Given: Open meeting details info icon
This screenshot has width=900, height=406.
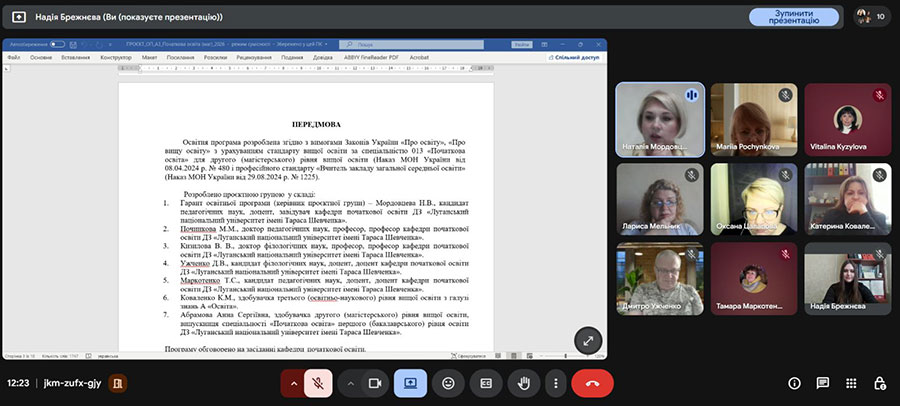Looking at the screenshot, I should click(x=794, y=383).
